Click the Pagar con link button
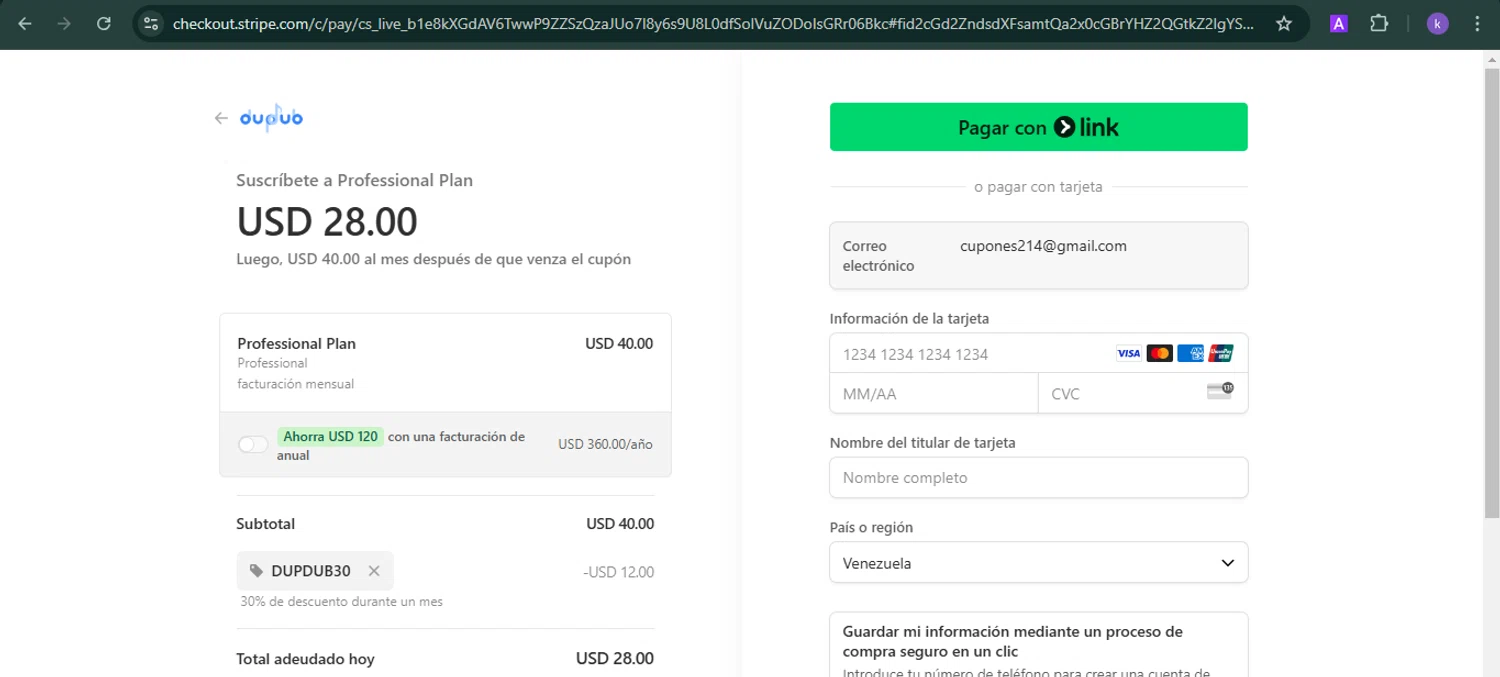Screen dimensions: 1500x677 coord(1039,127)
